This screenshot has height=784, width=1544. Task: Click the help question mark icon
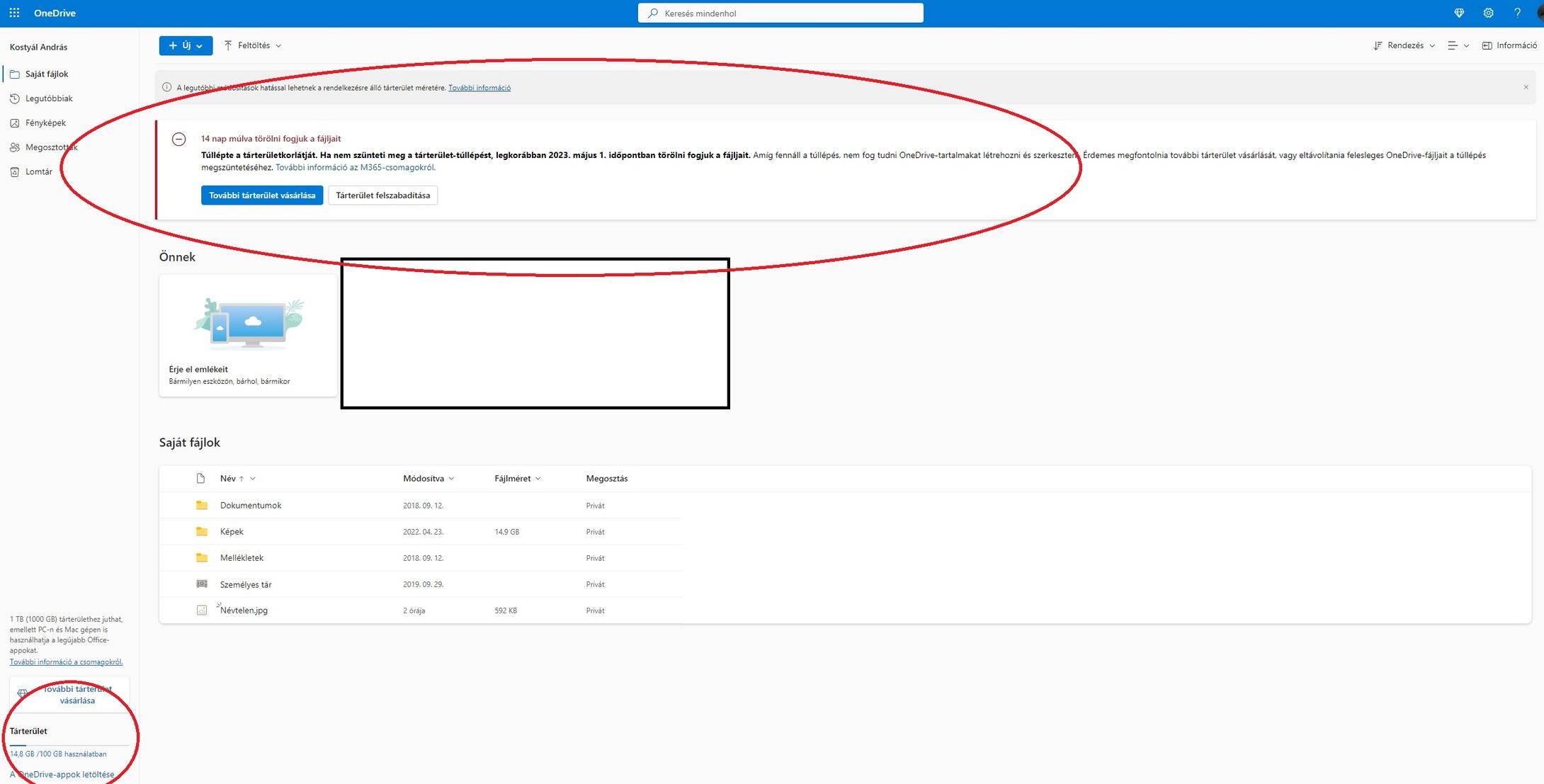(1517, 13)
